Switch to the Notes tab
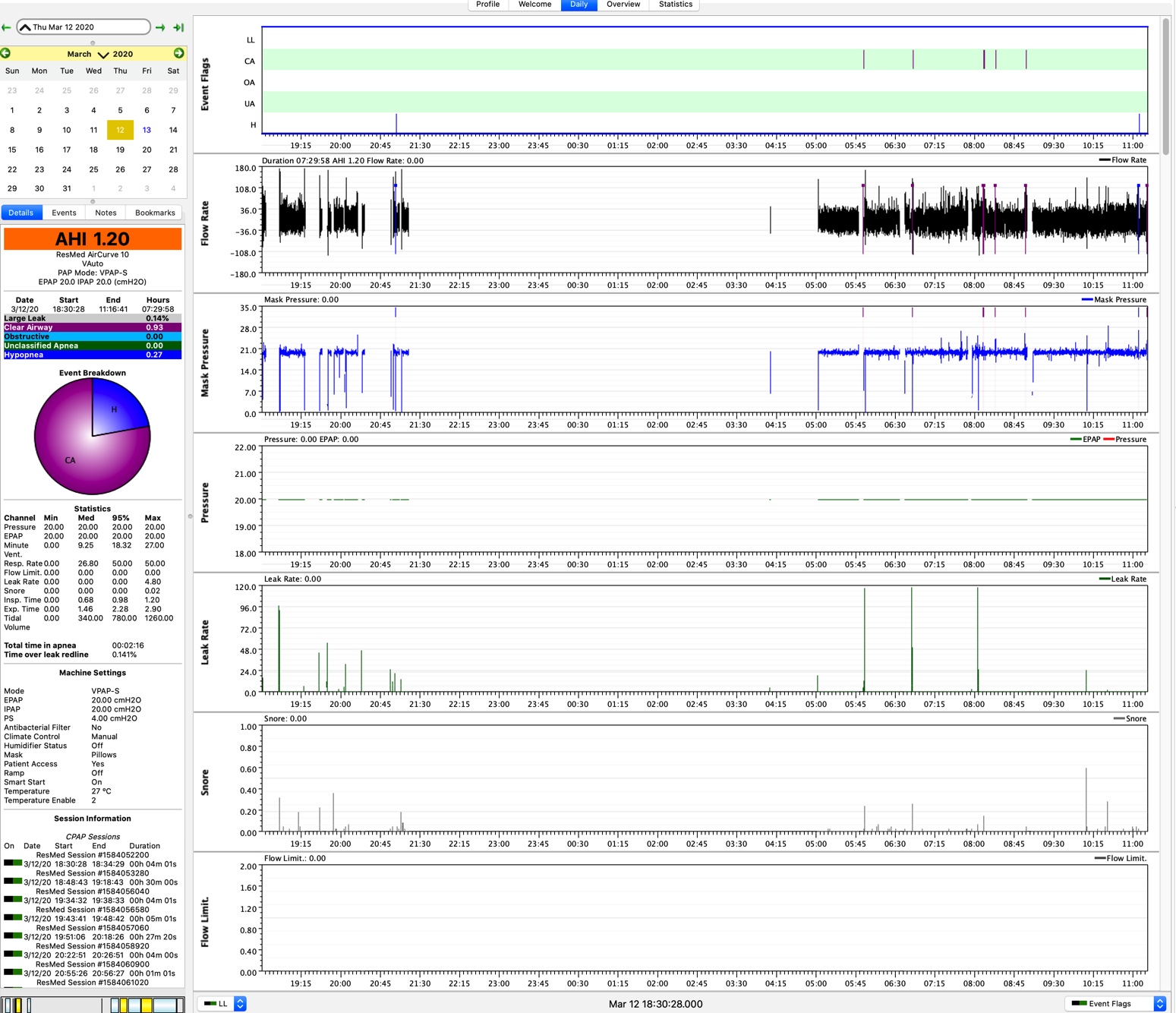Image resolution: width=1176 pixels, height=1013 pixels. 106,213
